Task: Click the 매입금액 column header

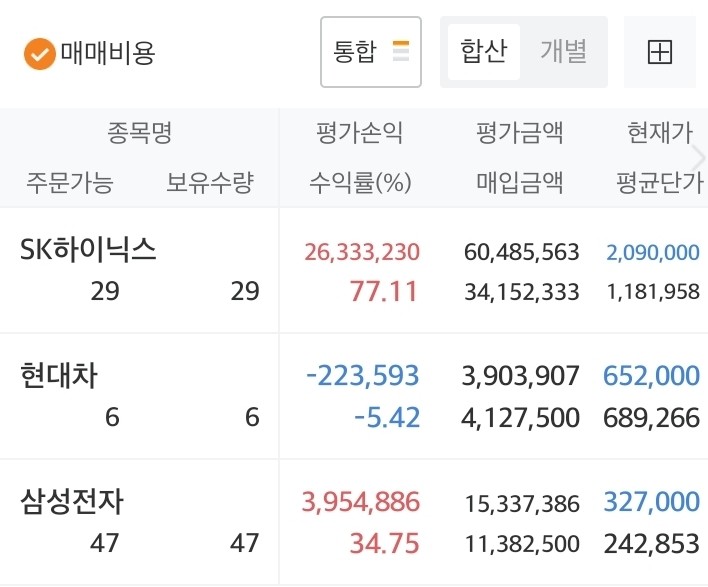Action: coord(520,182)
